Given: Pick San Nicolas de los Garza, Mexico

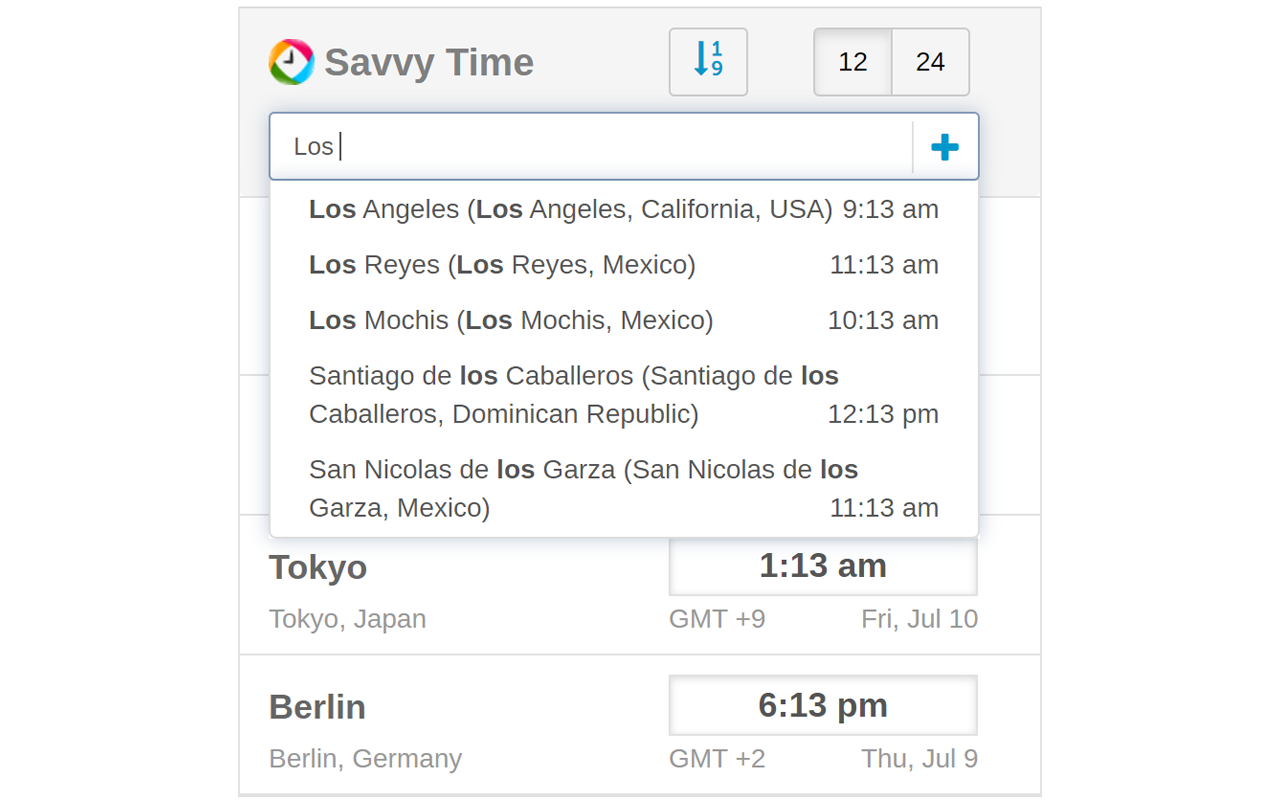Looking at the screenshot, I should click(x=583, y=488).
